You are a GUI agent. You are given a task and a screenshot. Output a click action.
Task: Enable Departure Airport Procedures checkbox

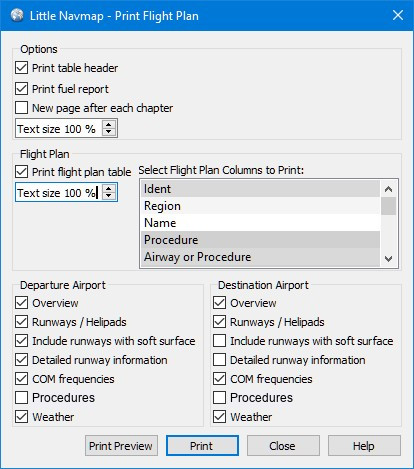point(21,397)
